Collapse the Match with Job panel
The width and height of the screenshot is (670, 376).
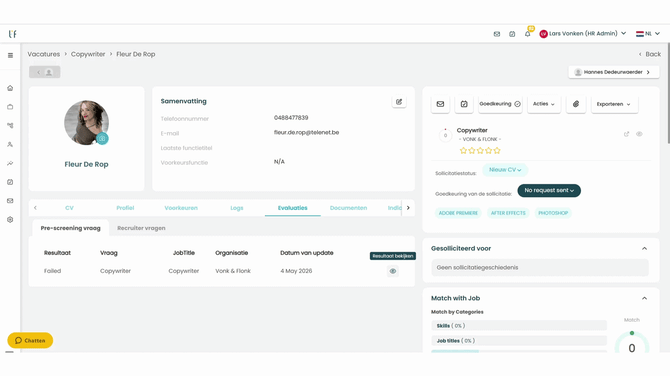644,298
